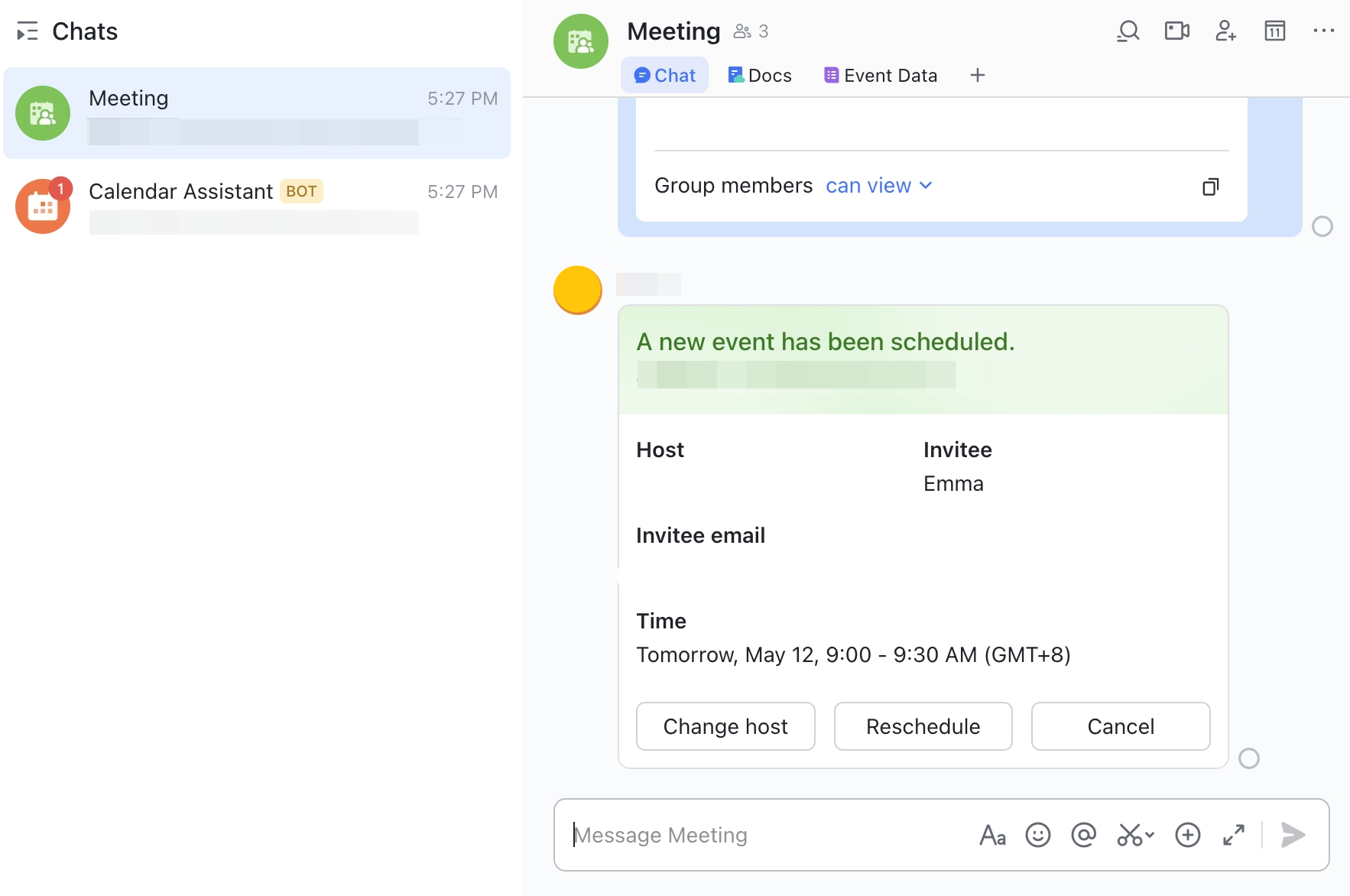The height and width of the screenshot is (896, 1350).
Task: Open the calendar icon in the header
Action: coord(1275,31)
